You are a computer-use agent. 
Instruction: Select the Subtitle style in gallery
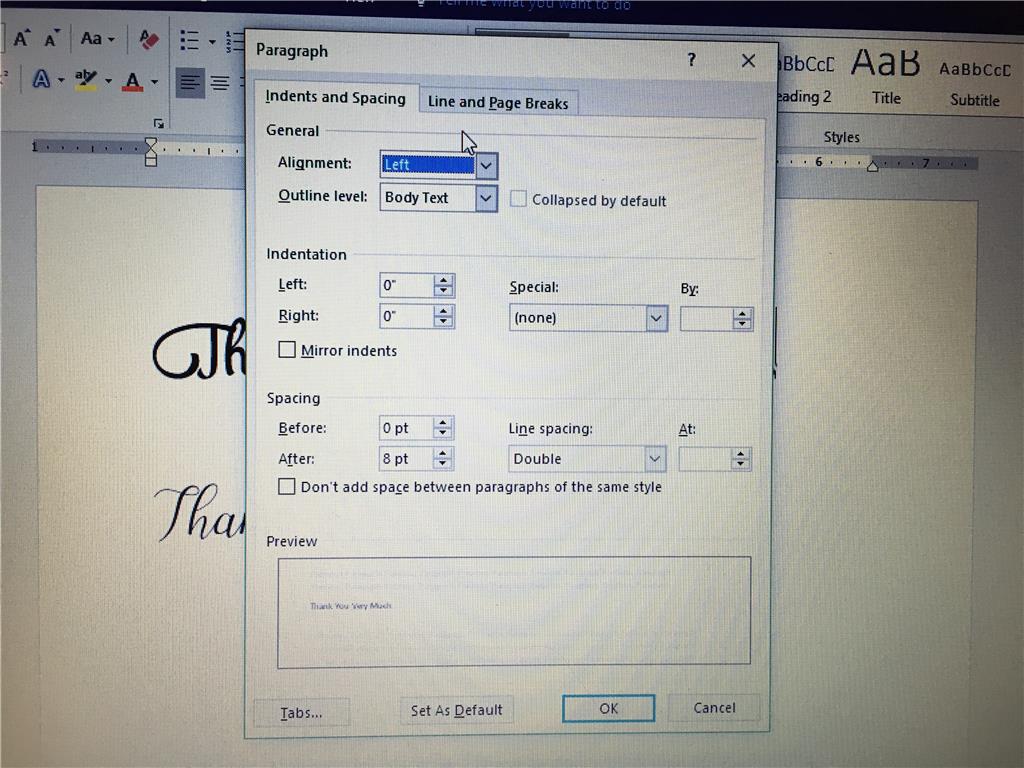pos(974,83)
